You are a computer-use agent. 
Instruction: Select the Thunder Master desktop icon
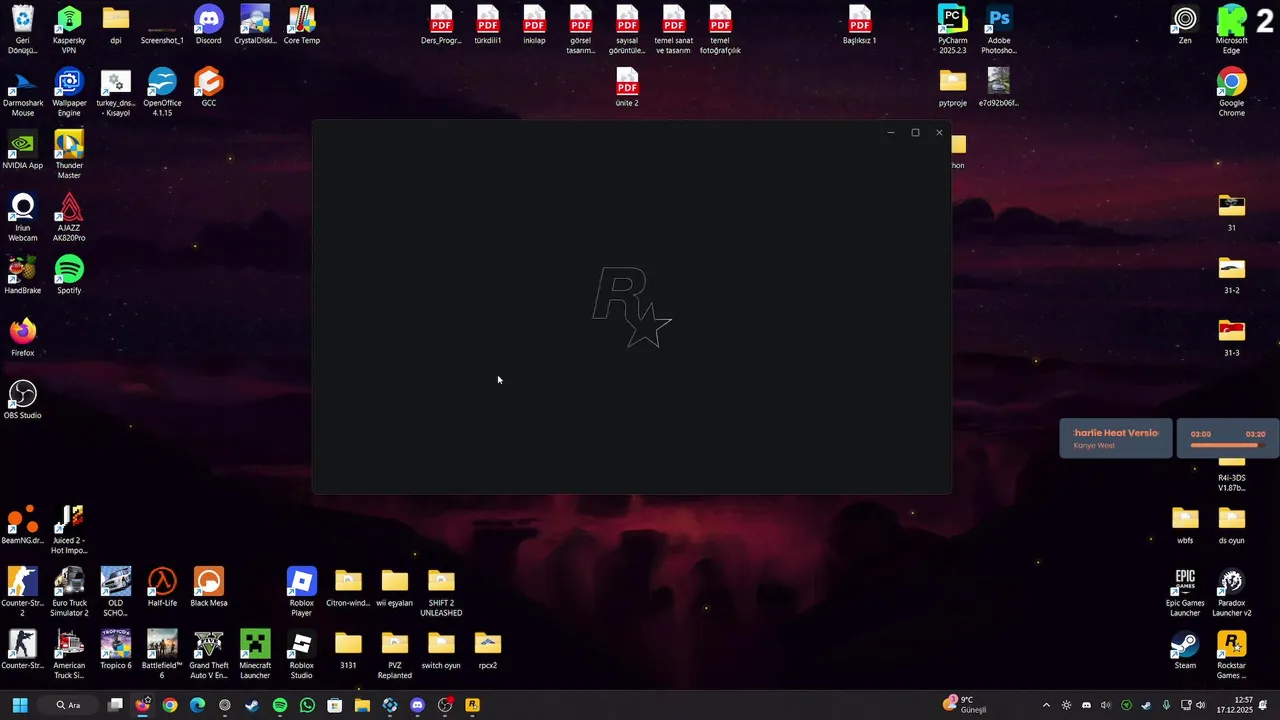[x=69, y=154]
